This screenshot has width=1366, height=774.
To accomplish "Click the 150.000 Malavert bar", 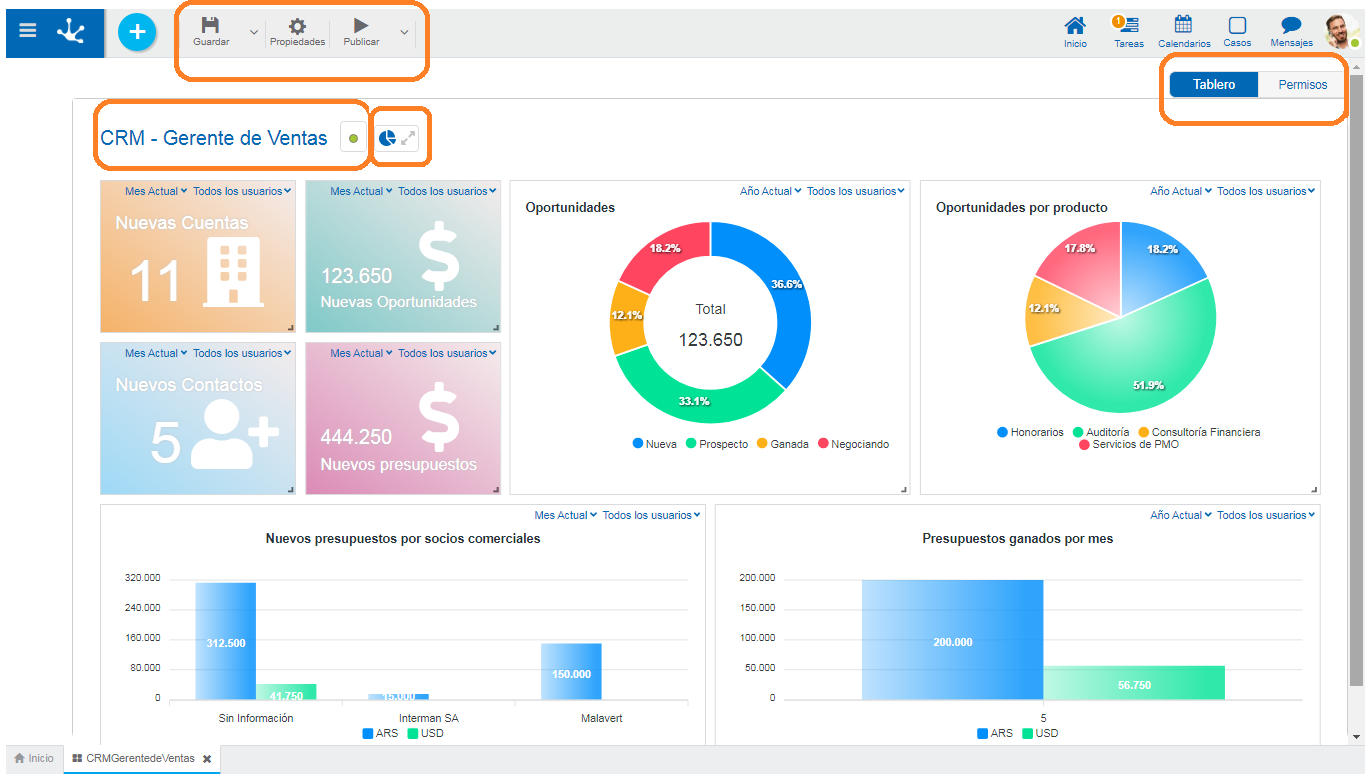I will 571,671.
